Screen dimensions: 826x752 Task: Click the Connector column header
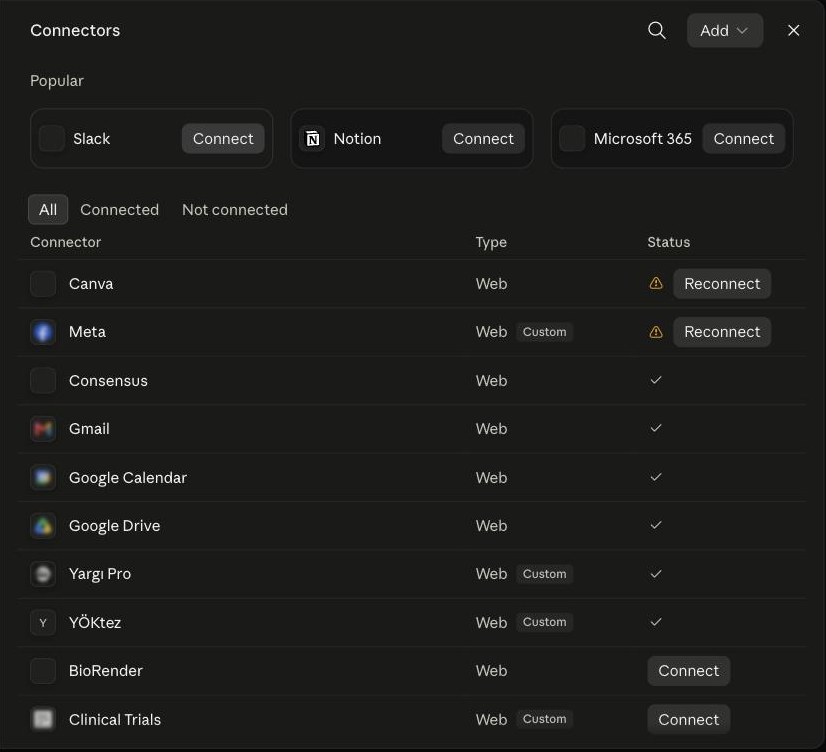pos(65,242)
